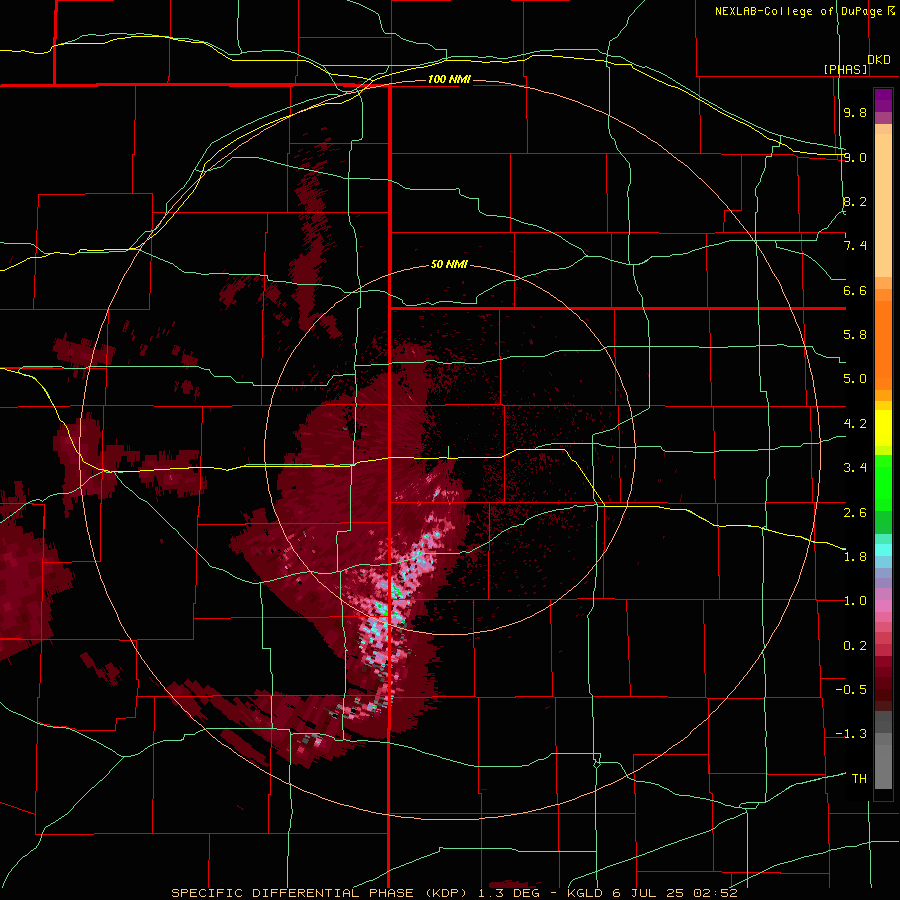Select the 1.0 scale value

[x=855, y=601]
